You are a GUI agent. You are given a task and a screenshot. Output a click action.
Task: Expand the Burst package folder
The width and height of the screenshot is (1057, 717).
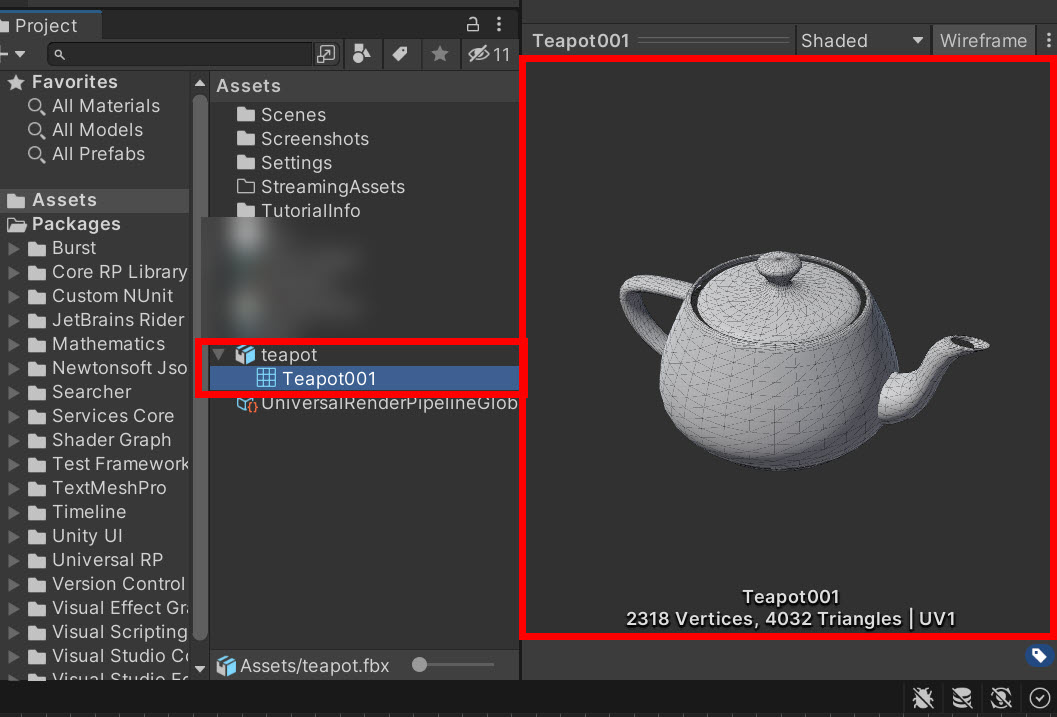(x=13, y=249)
